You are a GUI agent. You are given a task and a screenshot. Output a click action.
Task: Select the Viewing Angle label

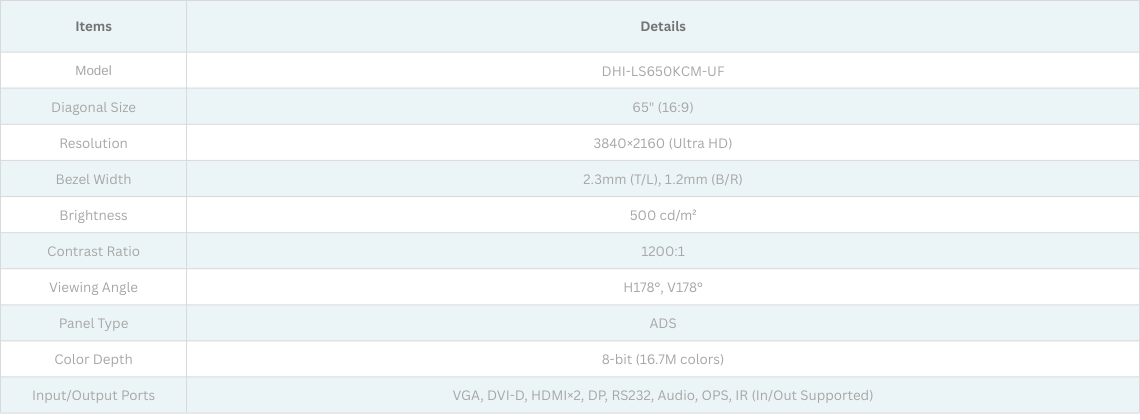click(x=93, y=287)
